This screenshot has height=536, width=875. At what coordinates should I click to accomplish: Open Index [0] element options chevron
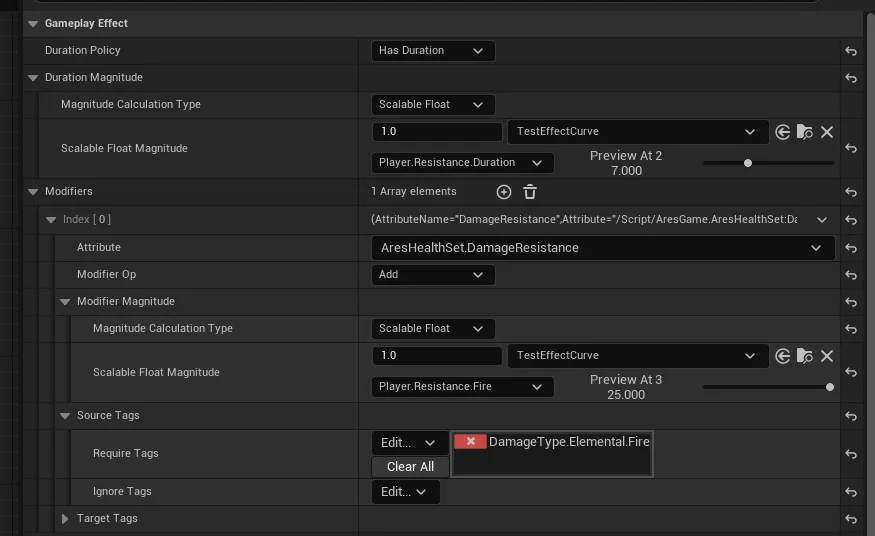(x=821, y=220)
